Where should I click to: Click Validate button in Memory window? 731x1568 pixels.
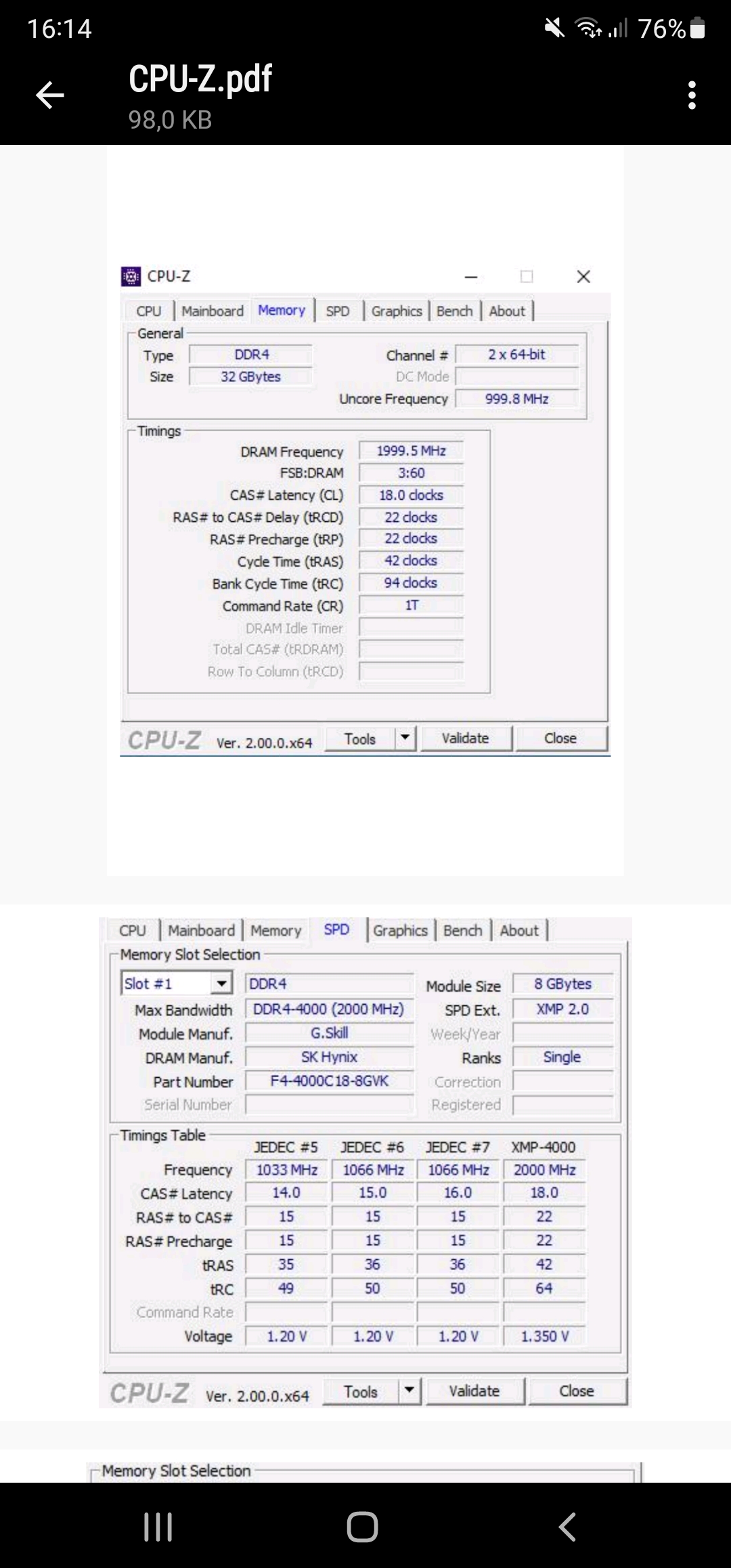tap(466, 738)
